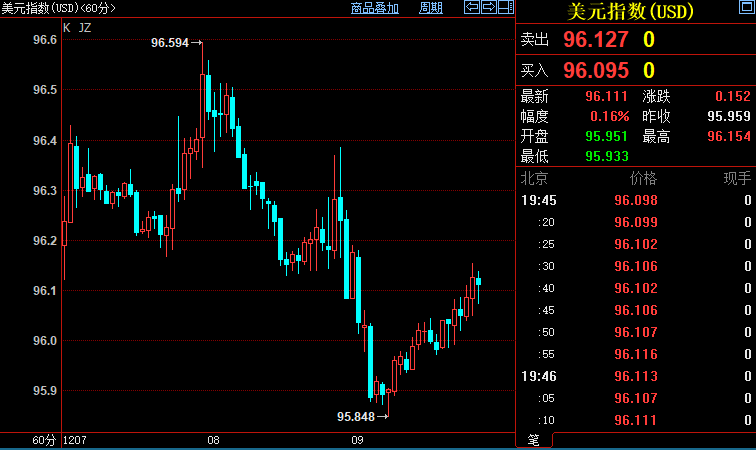Click the left-arrow previous chart icon

click(x=472, y=8)
